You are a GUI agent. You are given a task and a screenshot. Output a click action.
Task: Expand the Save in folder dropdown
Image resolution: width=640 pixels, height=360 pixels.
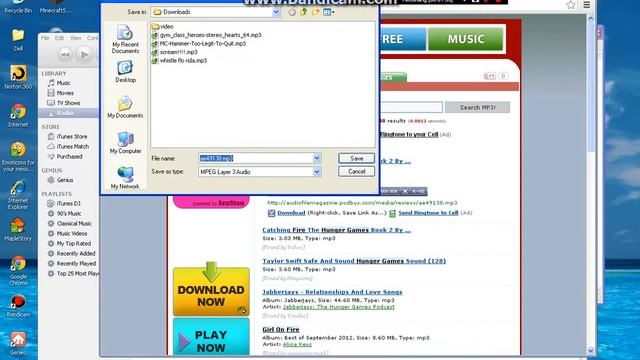point(276,12)
